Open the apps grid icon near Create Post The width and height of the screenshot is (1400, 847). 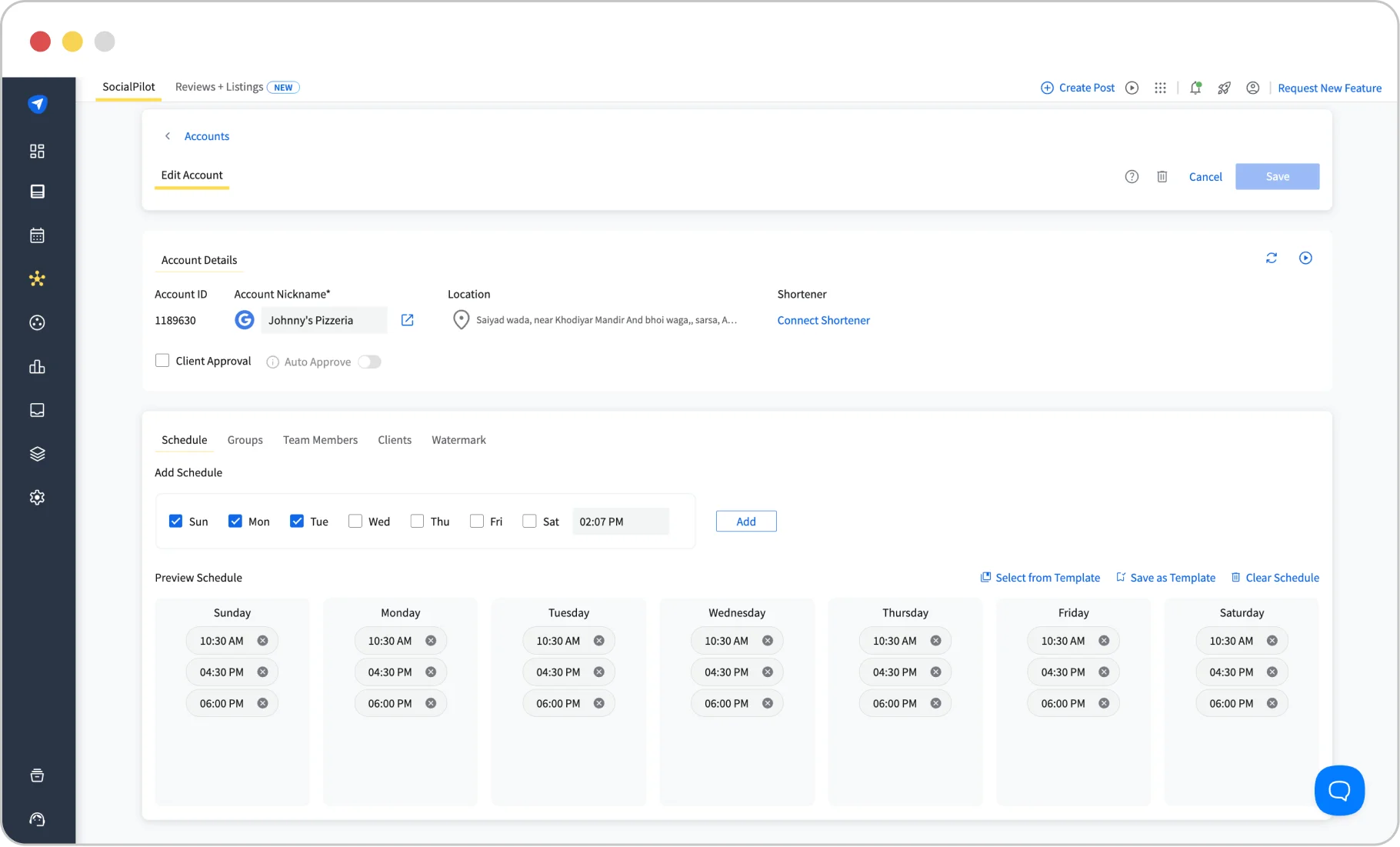[x=1161, y=88]
